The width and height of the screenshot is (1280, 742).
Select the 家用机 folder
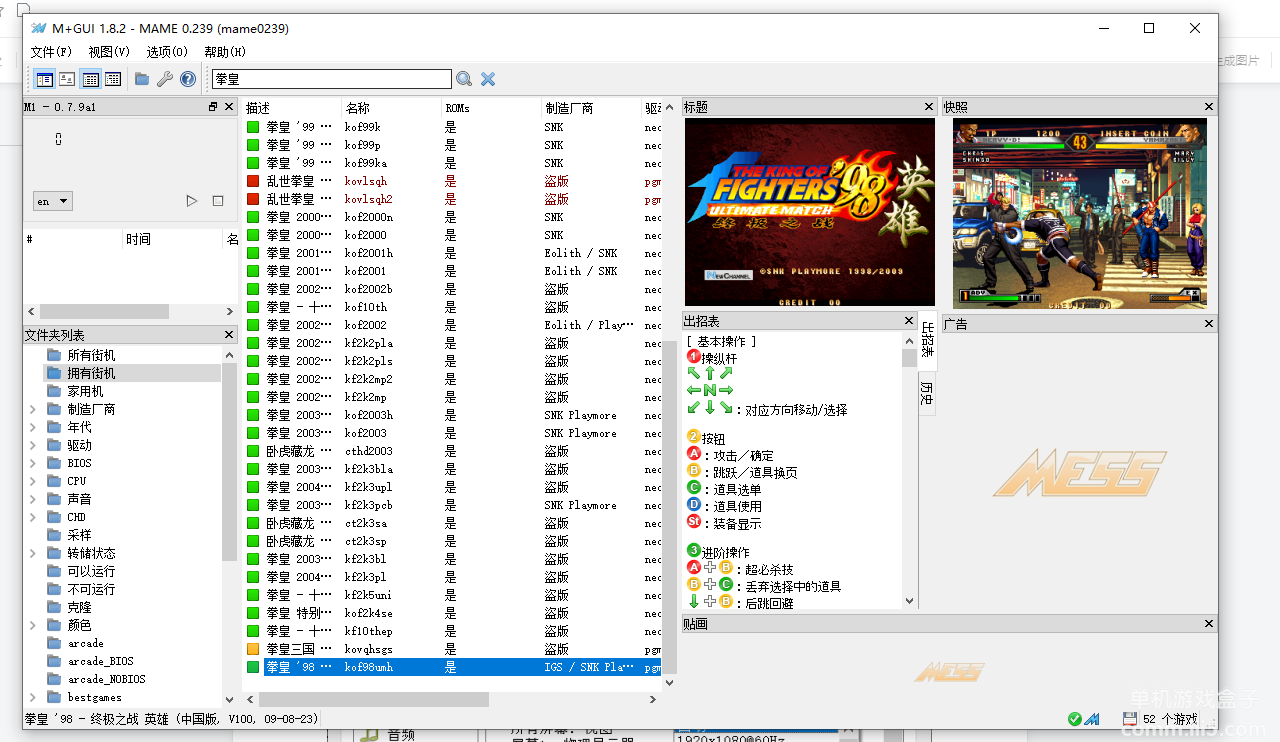(x=85, y=391)
